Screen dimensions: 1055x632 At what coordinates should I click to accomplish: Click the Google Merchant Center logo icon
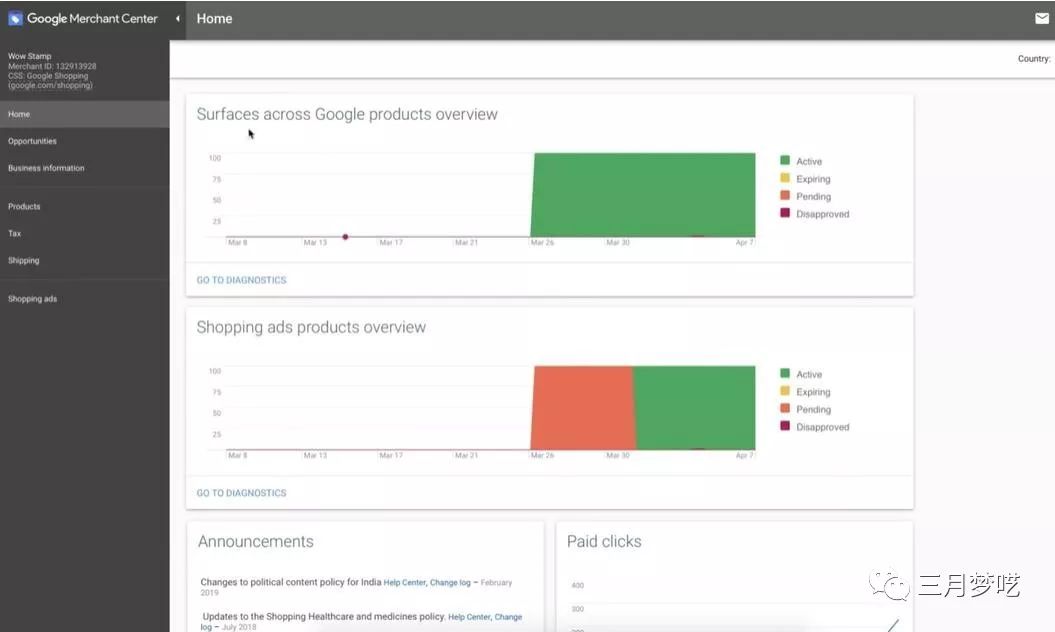click(15, 19)
